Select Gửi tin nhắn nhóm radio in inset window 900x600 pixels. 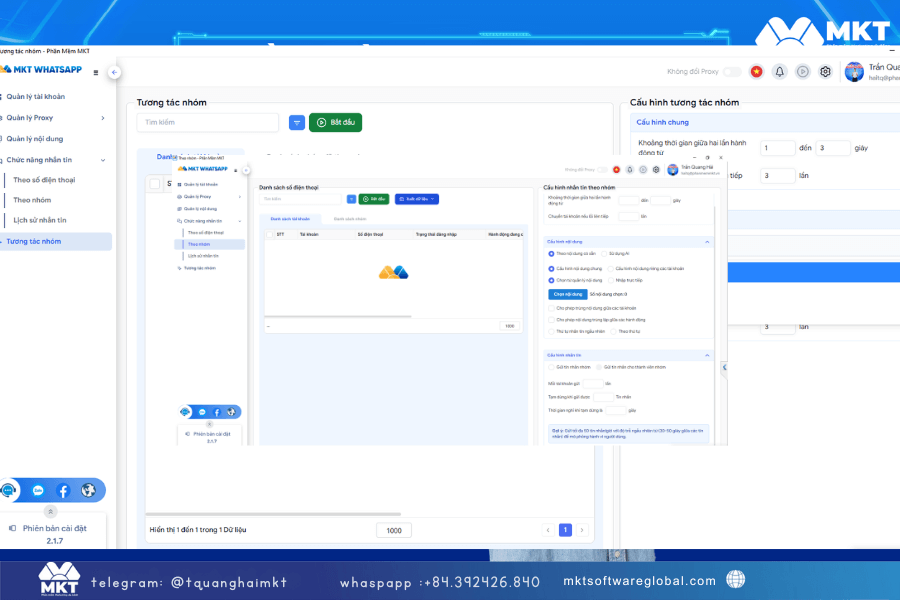(551, 367)
